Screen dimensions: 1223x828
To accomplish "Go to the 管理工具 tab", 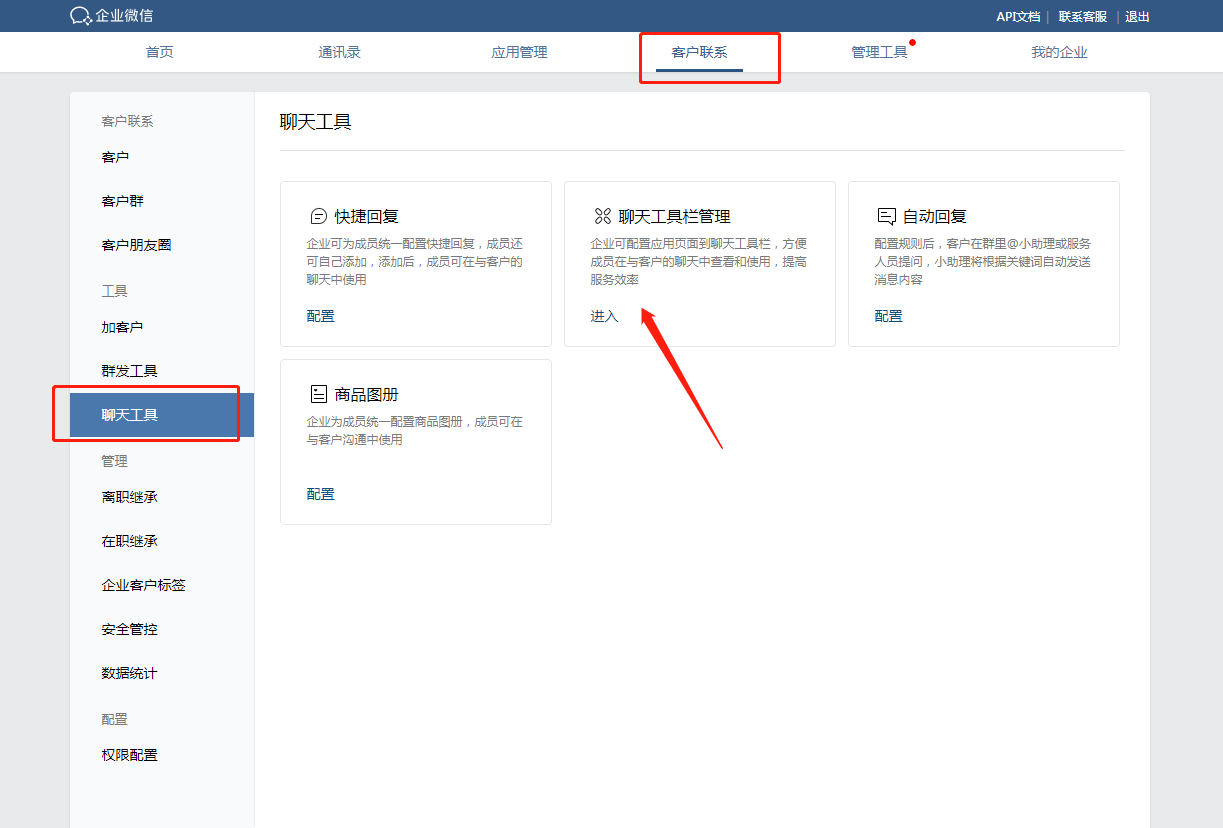I will (x=879, y=52).
